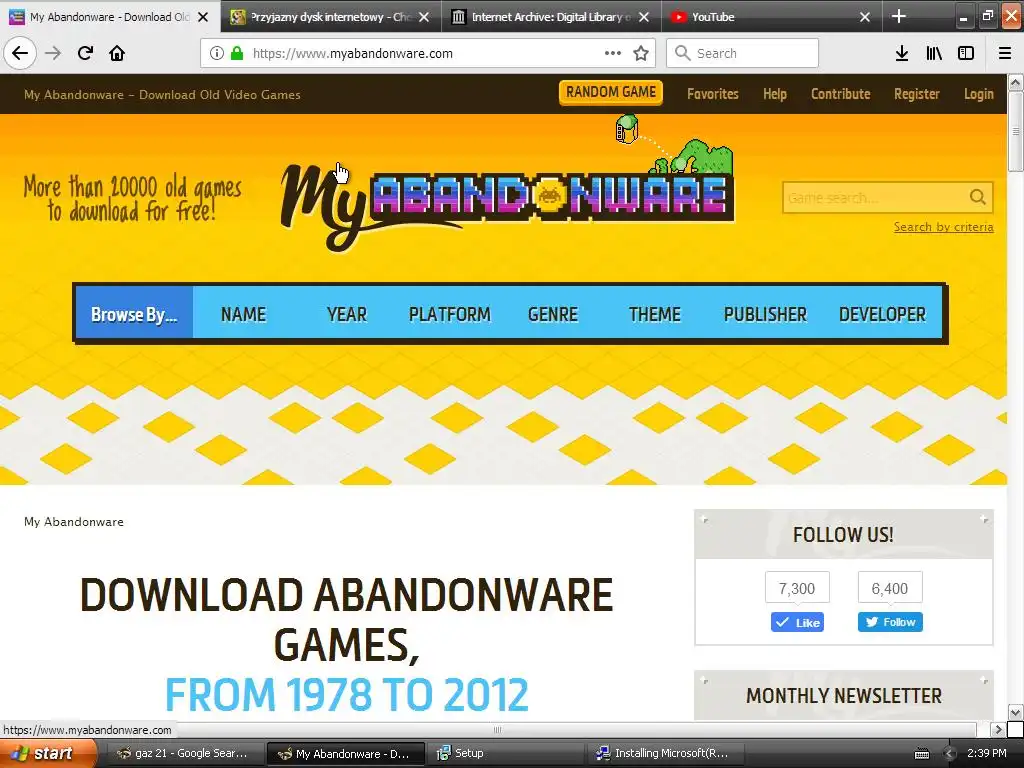Browse games by THEME

pos(654,314)
